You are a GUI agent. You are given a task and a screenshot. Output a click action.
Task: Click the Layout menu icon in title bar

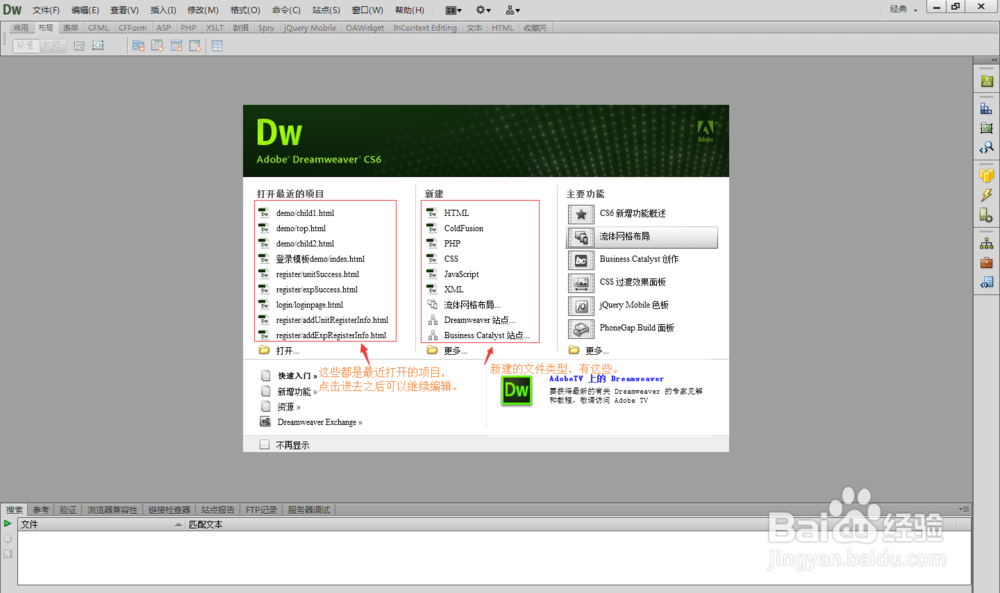pyautogui.click(x=453, y=10)
